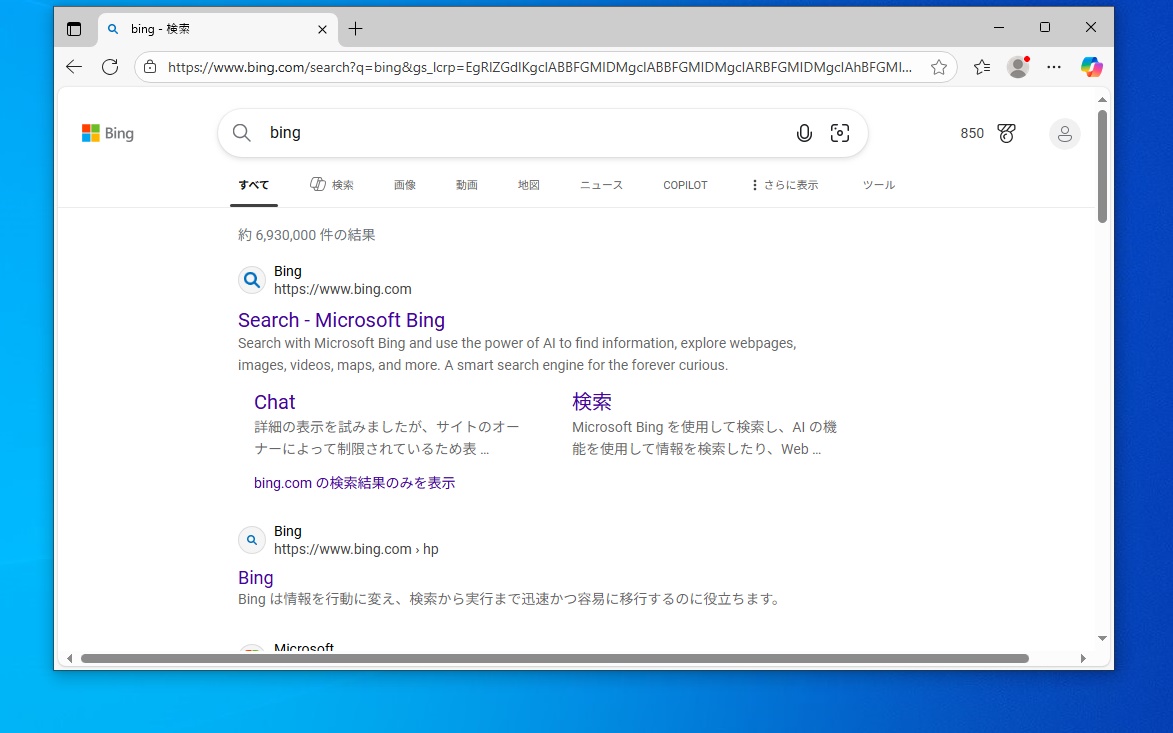The height and width of the screenshot is (733, 1173).
Task: Switch to the 地図 tab
Action: click(529, 185)
